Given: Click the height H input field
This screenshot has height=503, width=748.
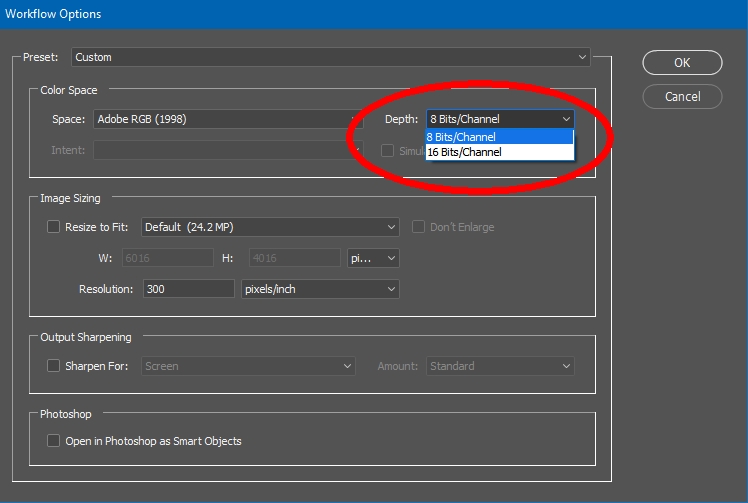Looking at the screenshot, I should 293,258.
